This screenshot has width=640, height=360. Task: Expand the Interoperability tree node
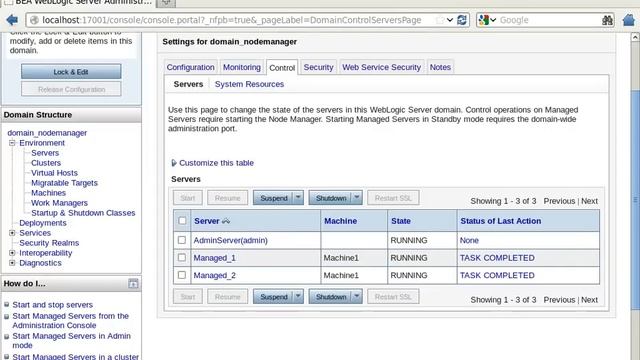pos(12,253)
